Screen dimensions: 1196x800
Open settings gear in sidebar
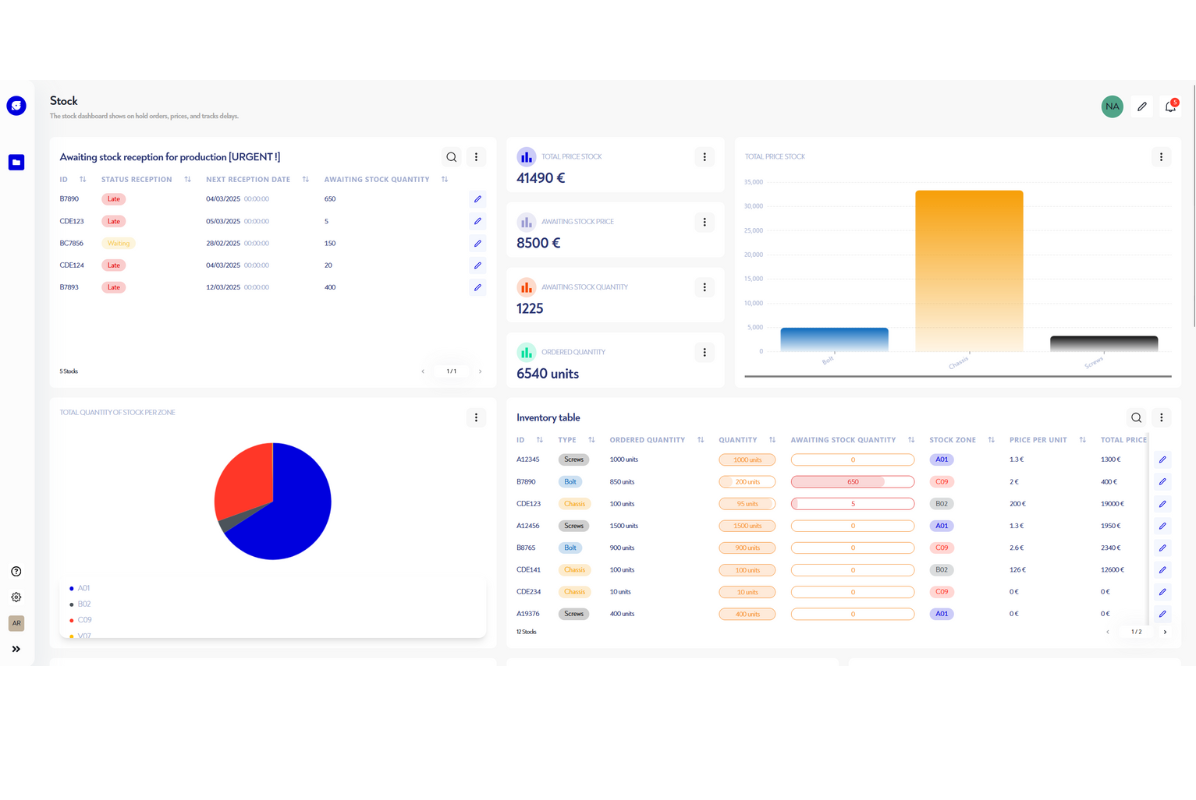[x=16, y=597]
